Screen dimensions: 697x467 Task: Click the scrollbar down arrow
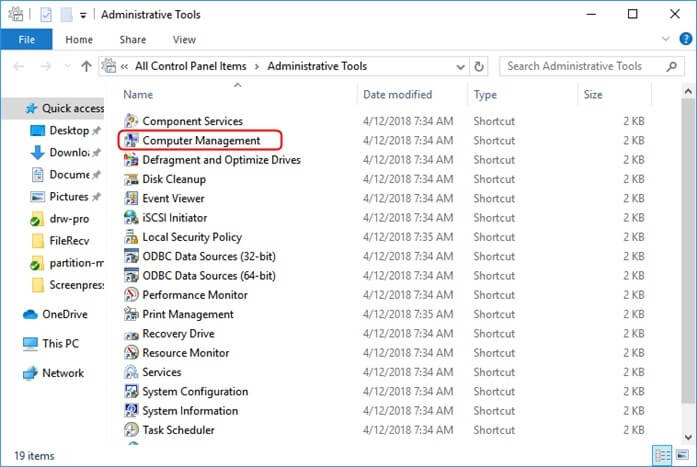click(688, 437)
